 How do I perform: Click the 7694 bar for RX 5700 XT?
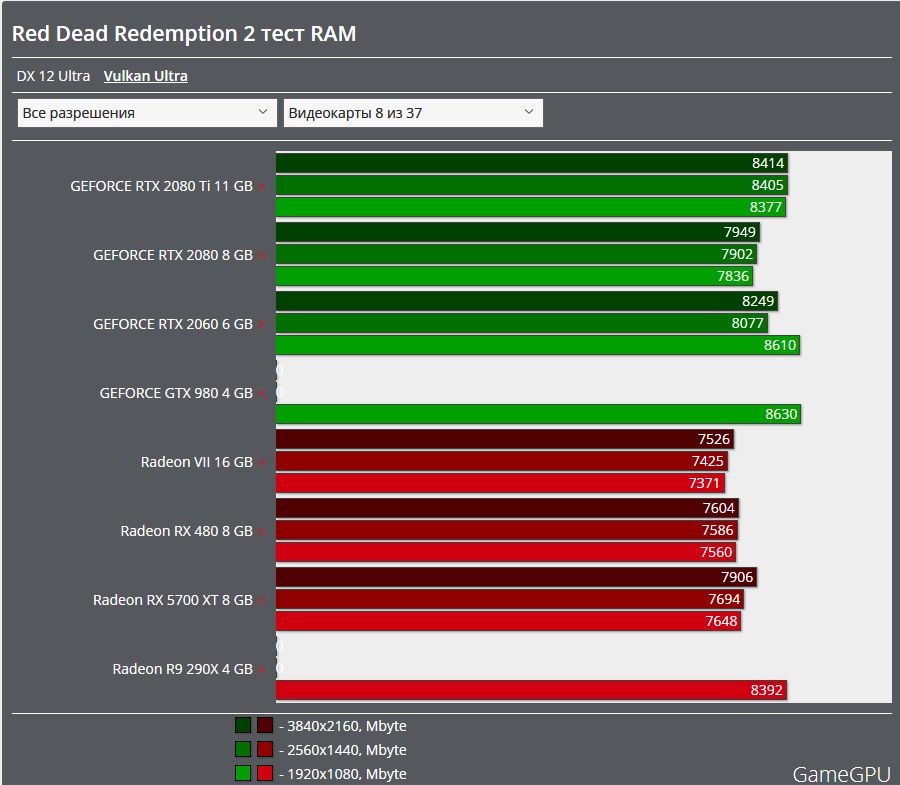pos(510,599)
